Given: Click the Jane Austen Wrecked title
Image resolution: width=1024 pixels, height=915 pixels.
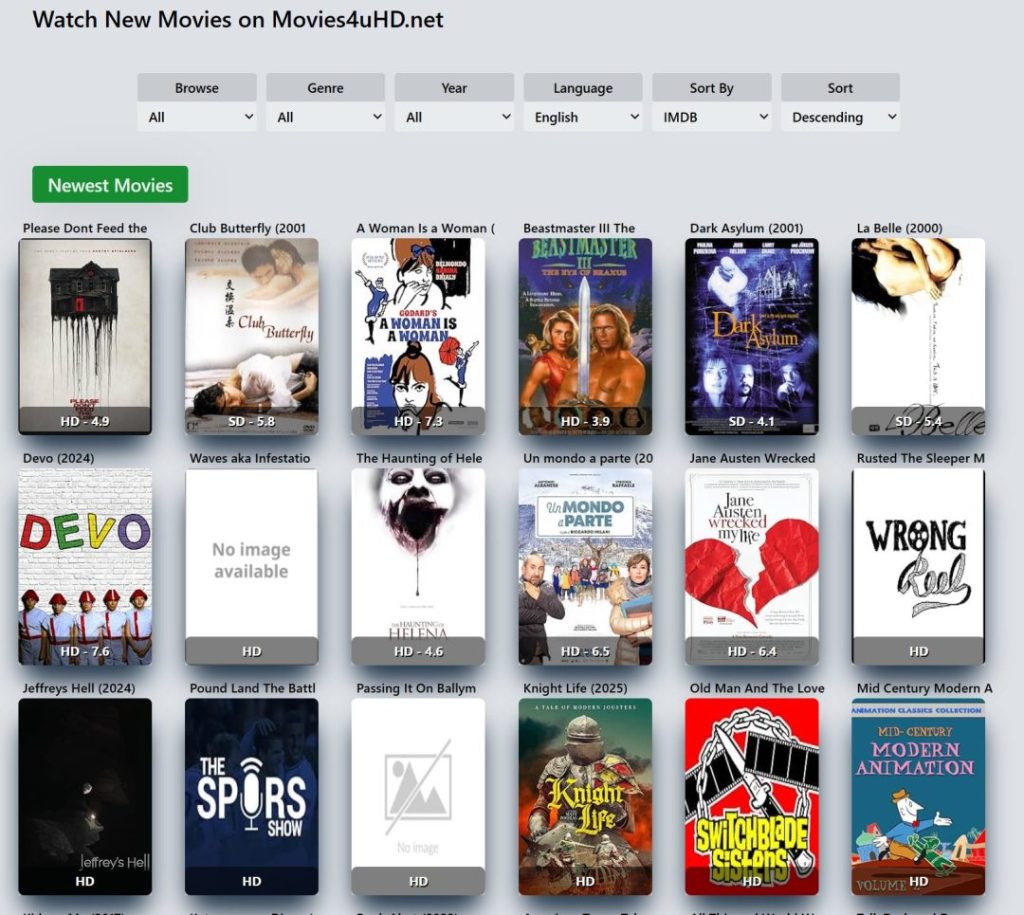Looking at the screenshot, I should [752, 458].
